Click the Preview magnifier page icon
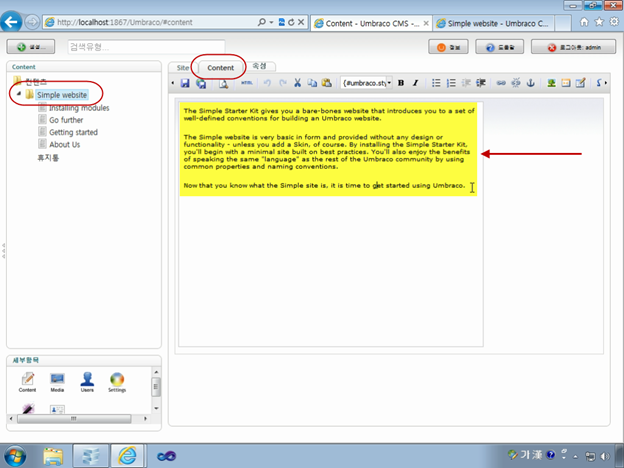The width and height of the screenshot is (624, 468). (224, 83)
